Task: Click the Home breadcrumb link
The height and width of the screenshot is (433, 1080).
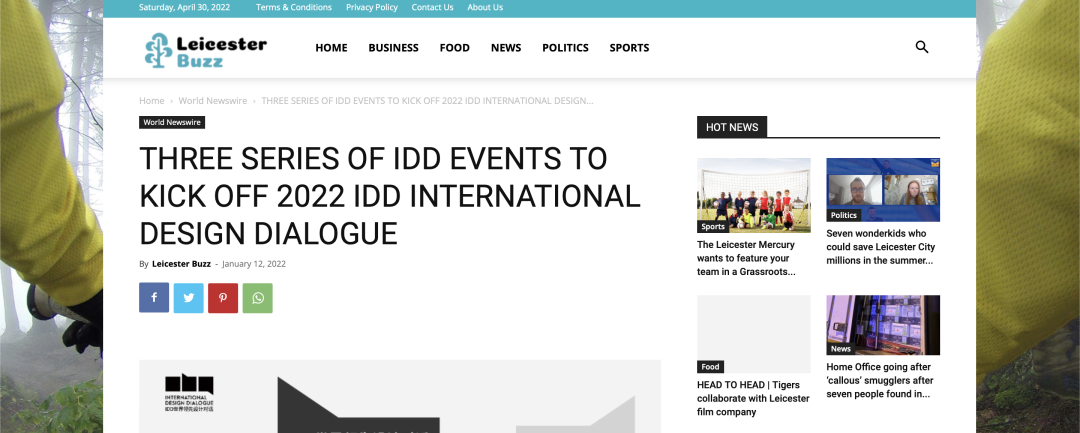Action: pos(152,101)
